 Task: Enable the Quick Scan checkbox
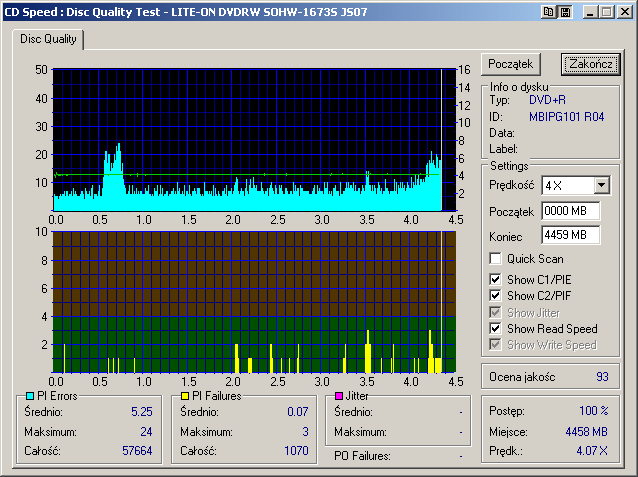495,258
